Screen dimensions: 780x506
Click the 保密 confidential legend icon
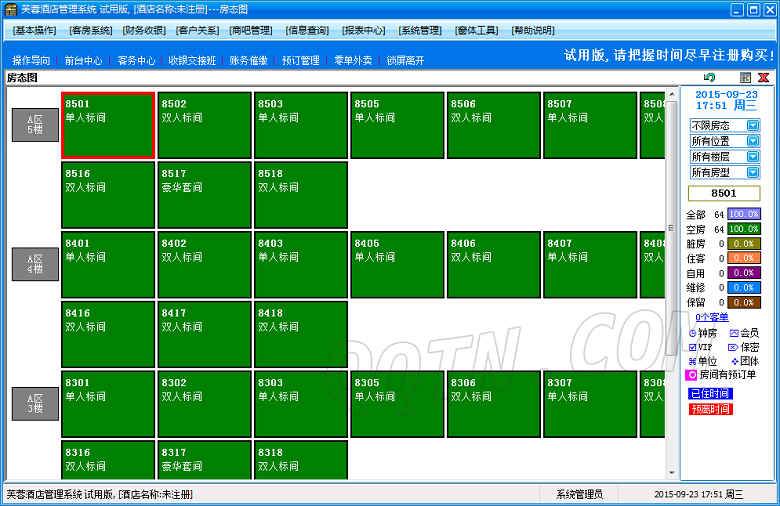coord(733,347)
